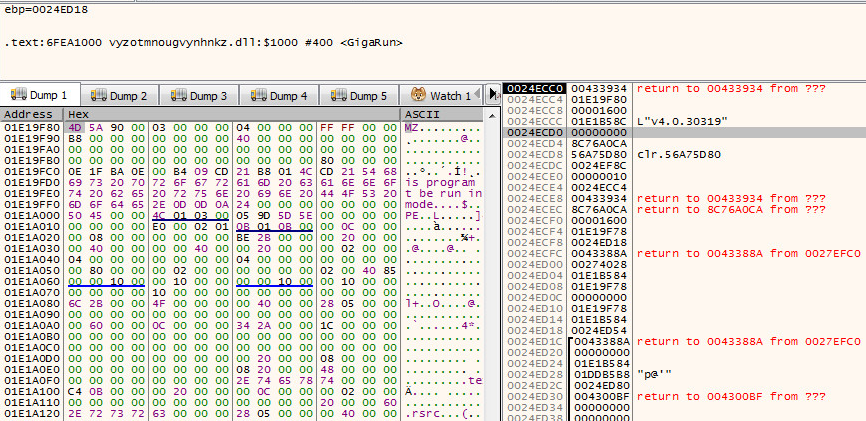The width and height of the screenshot is (866, 421).
Task: Click the ASCII text 'is program'
Action: [440, 182]
